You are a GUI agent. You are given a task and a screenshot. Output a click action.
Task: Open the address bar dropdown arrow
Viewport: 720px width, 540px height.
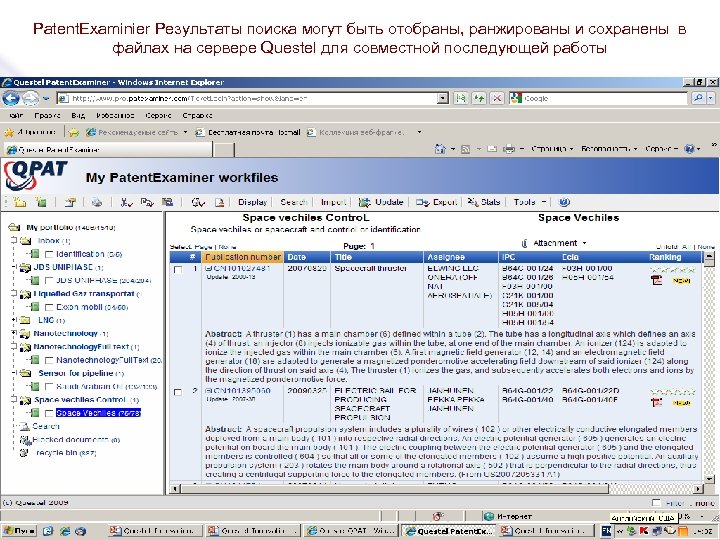coord(442,98)
